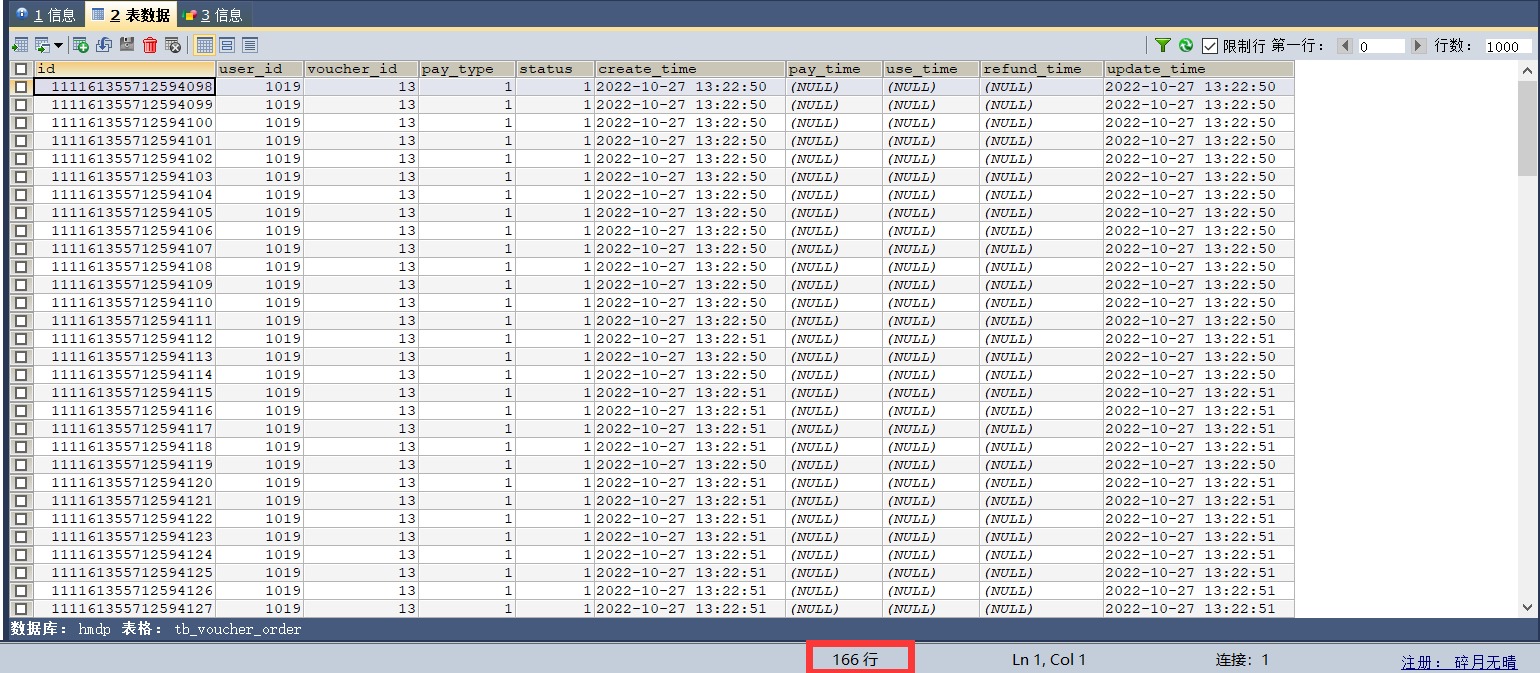Viewport: 1540px width, 673px height.
Task: Open the green funnel filter
Action: pyautogui.click(x=1162, y=45)
